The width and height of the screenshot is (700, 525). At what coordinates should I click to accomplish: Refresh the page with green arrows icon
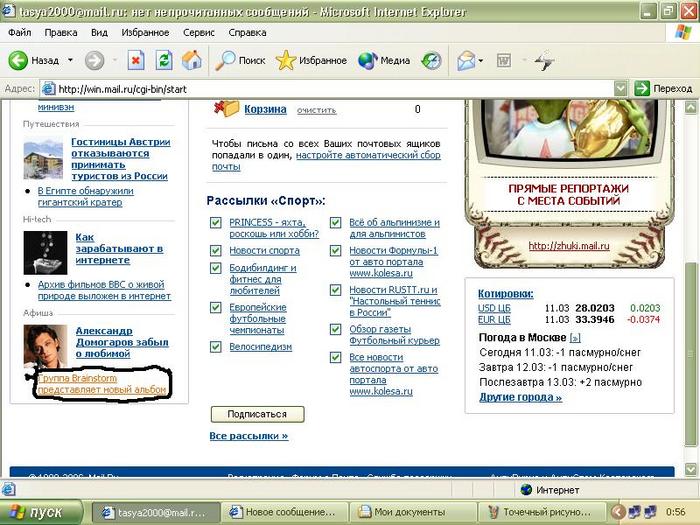[x=164, y=60]
